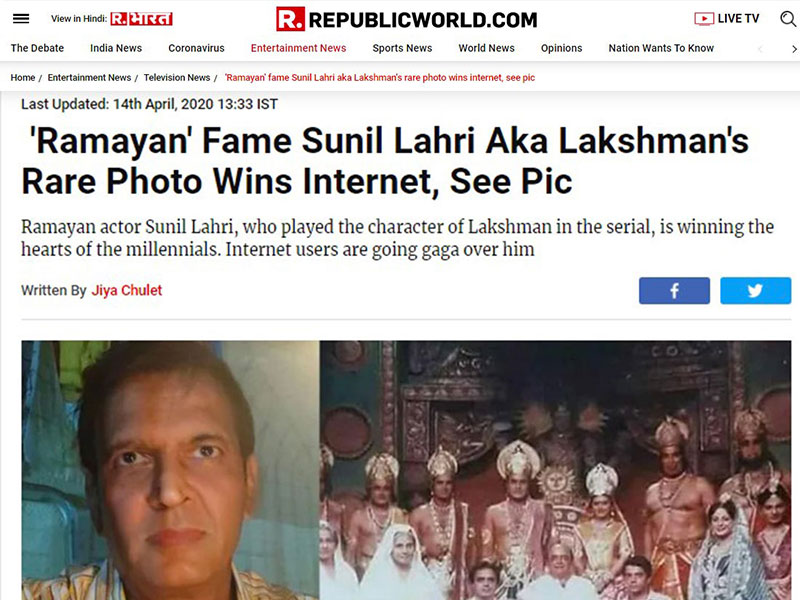Share article on Facebook
Screen dimensions: 800x600
click(674, 291)
